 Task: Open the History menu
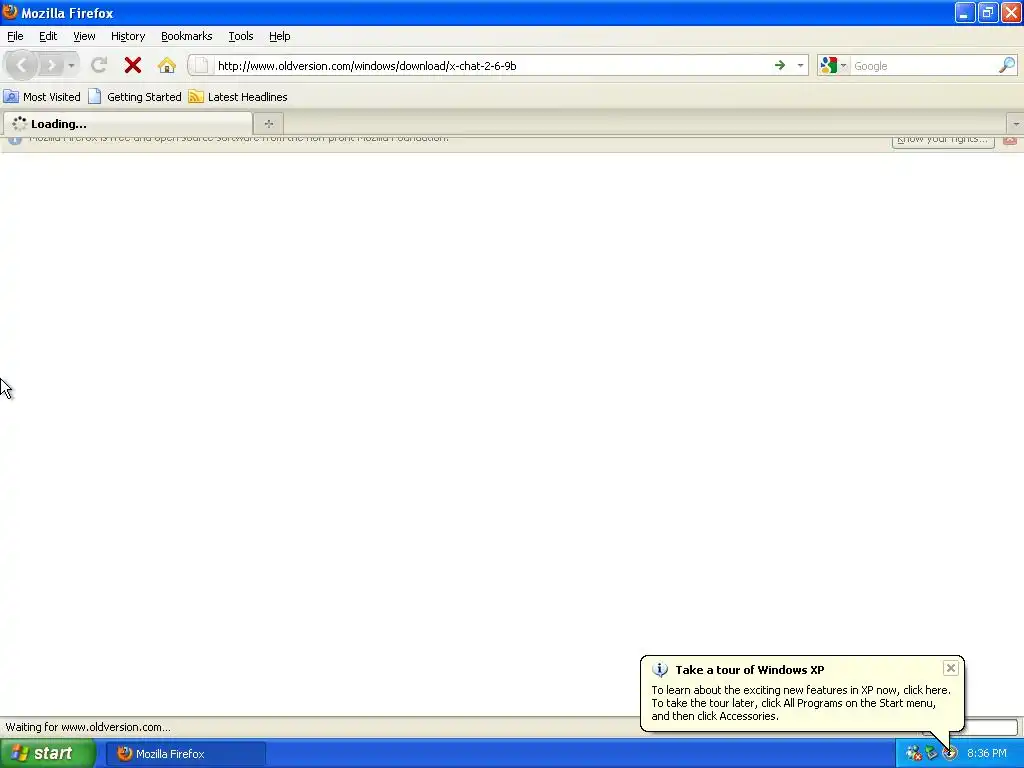pos(128,37)
